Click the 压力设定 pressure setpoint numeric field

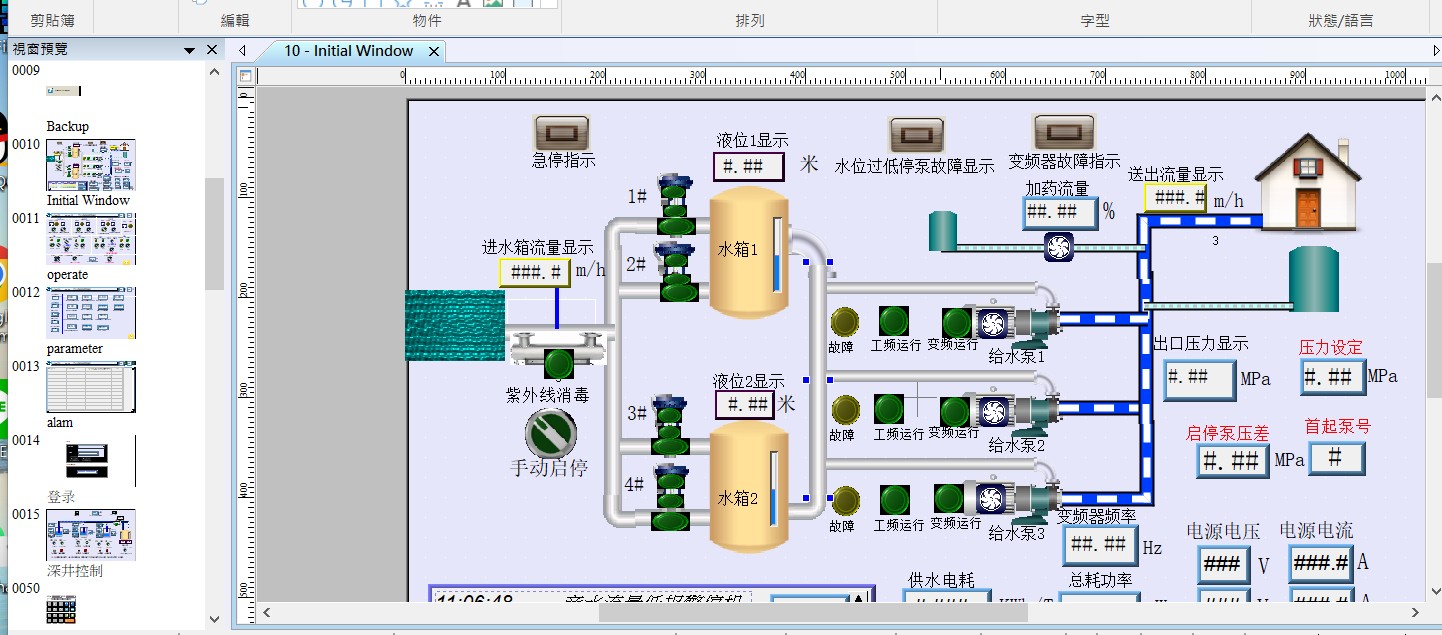(1332, 377)
